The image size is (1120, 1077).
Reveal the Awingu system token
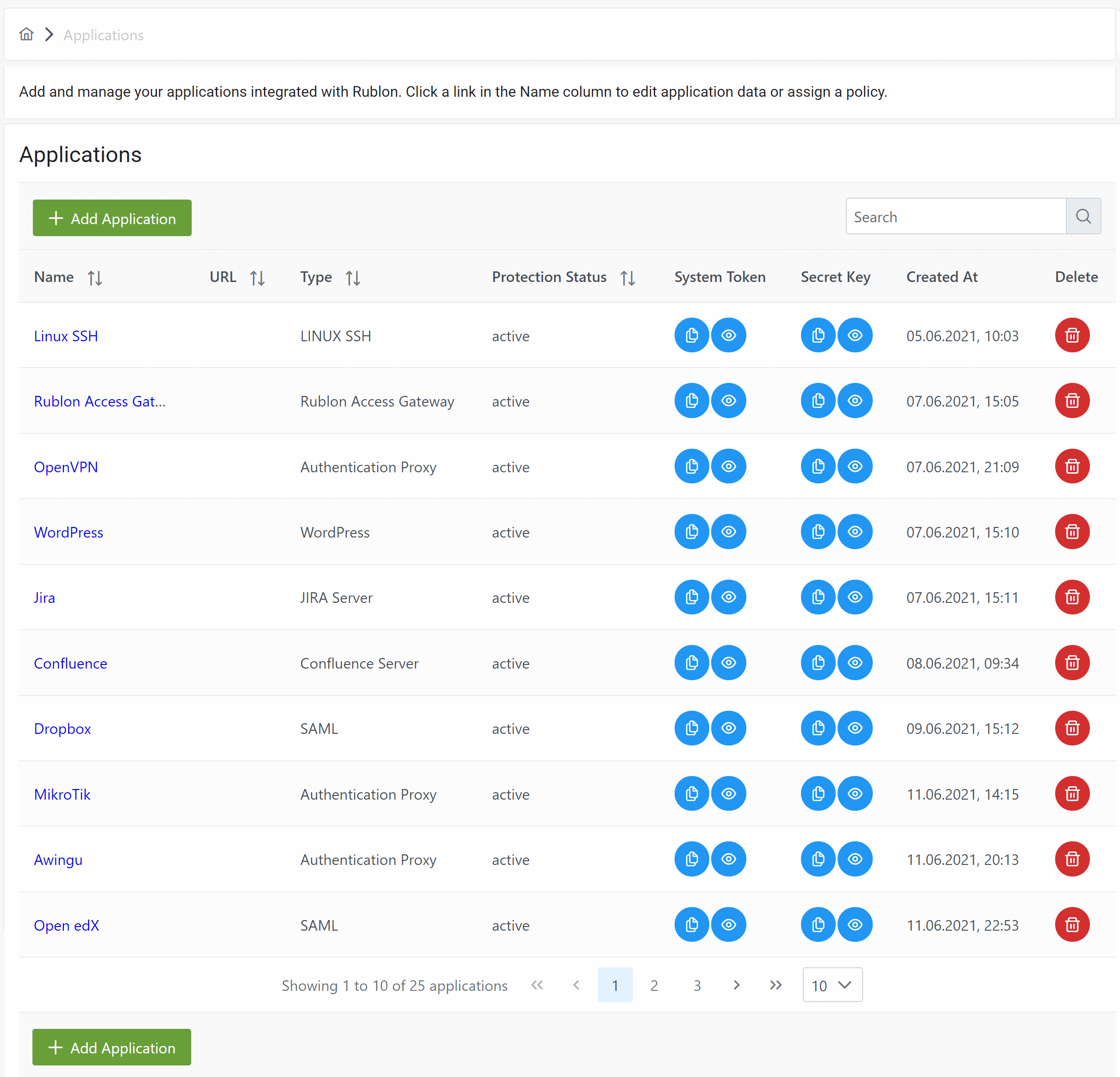tap(728, 859)
